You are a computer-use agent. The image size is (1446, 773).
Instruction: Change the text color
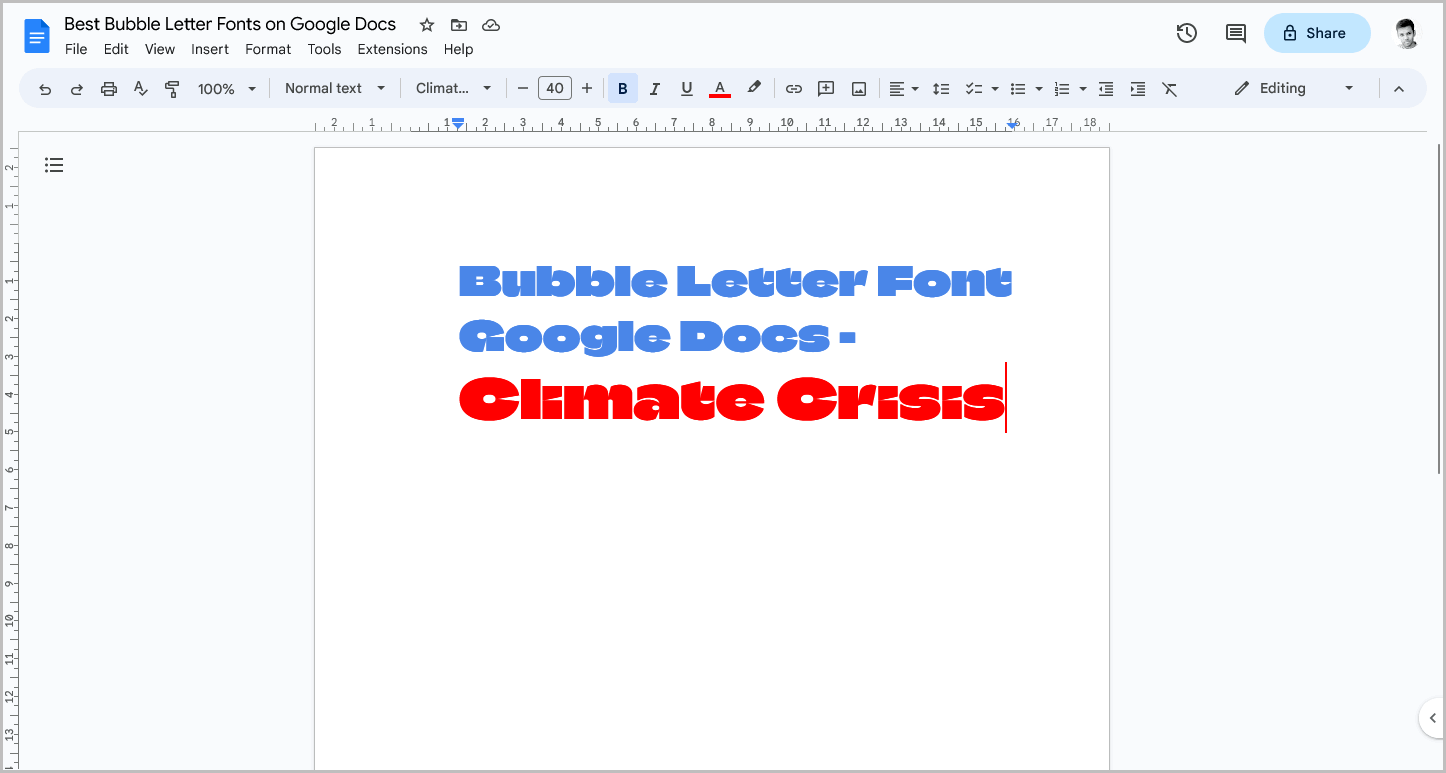pos(719,88)
